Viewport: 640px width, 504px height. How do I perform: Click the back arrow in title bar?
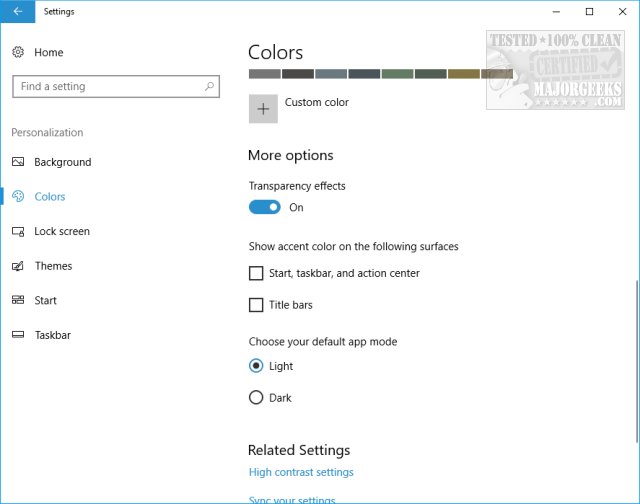18,11
